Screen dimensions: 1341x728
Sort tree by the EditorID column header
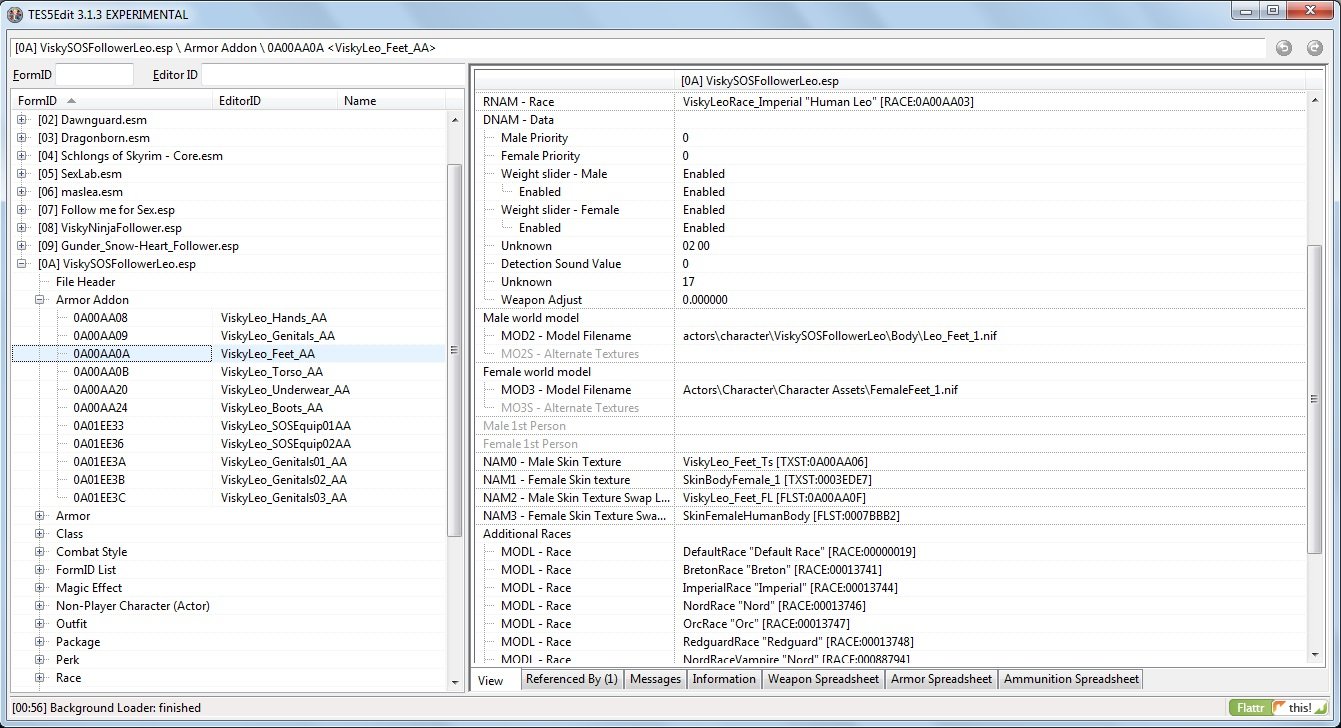tap(276, 101)
